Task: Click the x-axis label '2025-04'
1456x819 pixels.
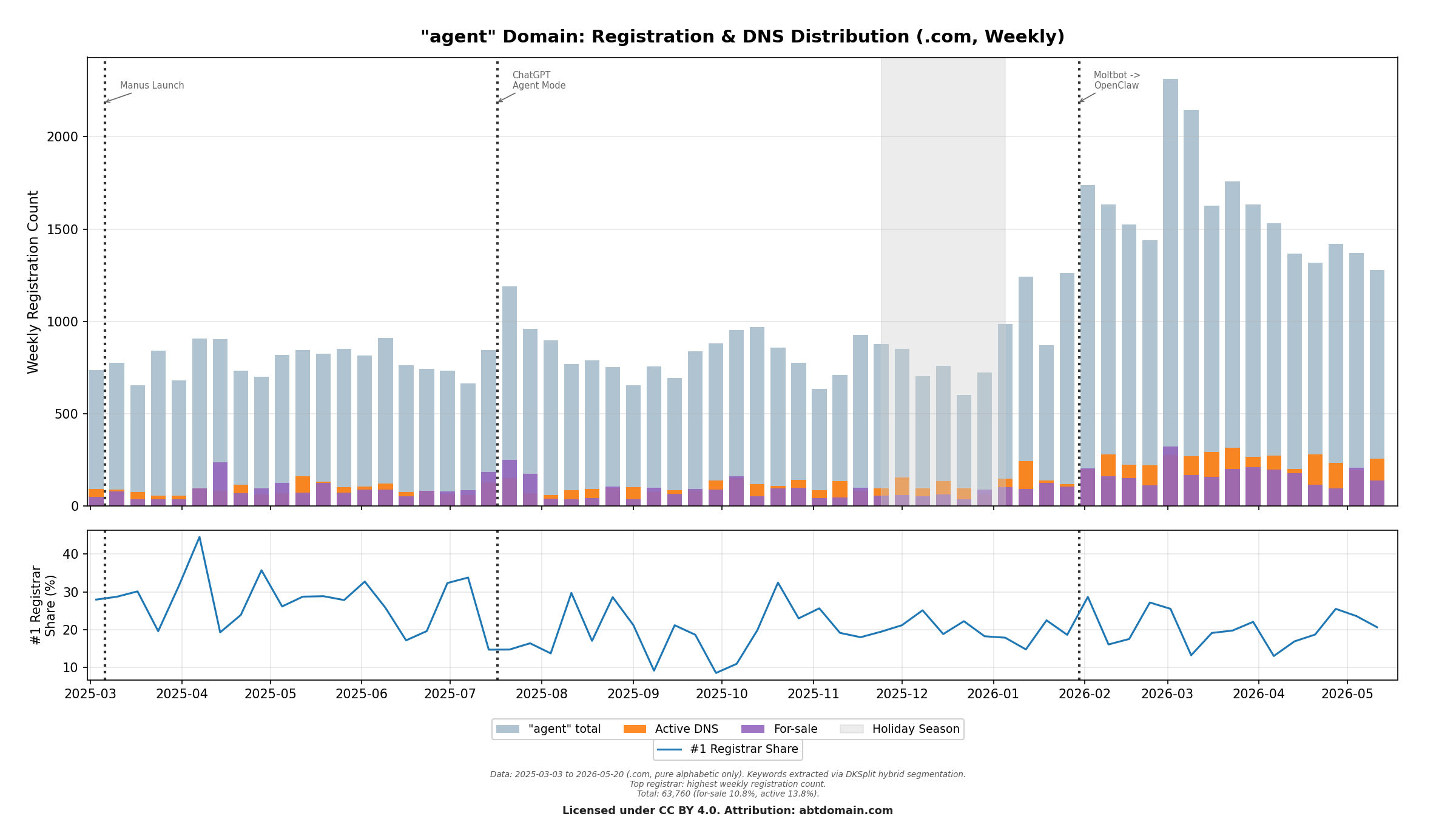Action: tap(182, 694)
